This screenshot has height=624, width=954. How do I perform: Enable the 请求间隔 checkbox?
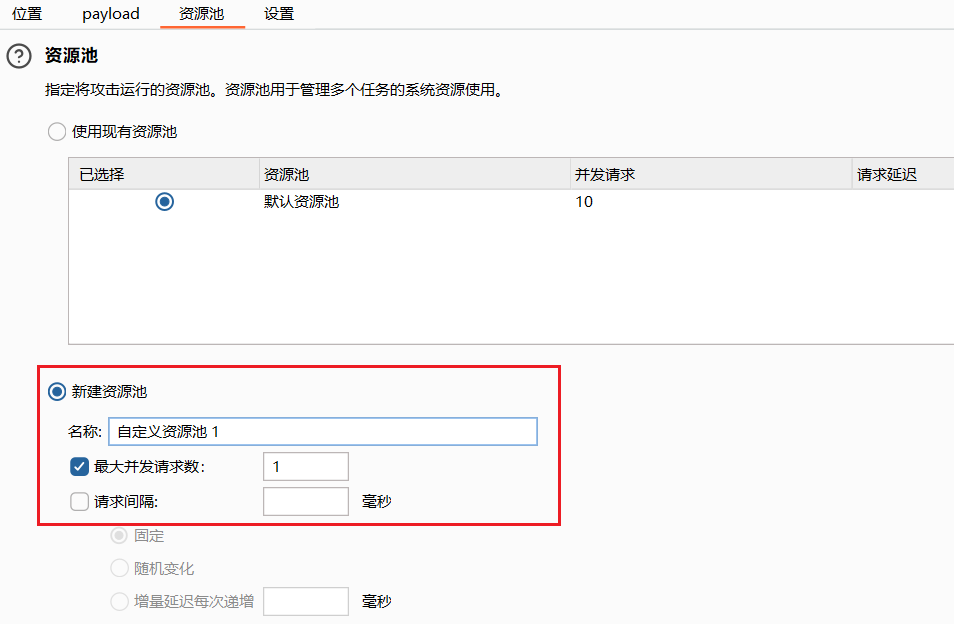coord(80,502)
